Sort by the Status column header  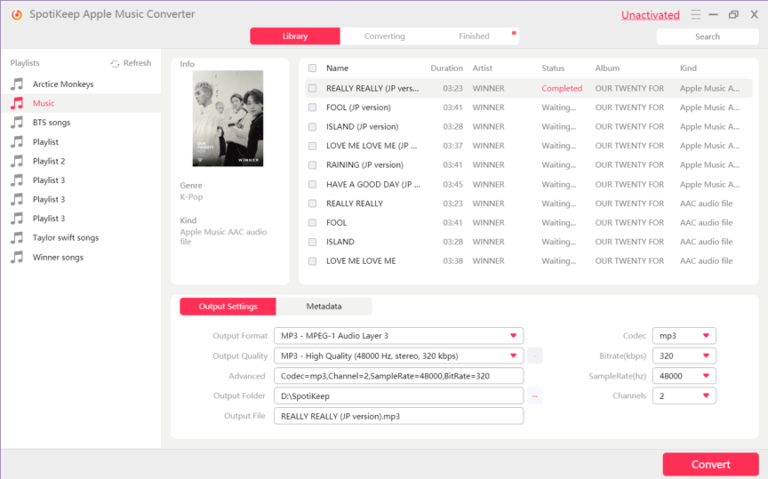click(x=552, y=68)
